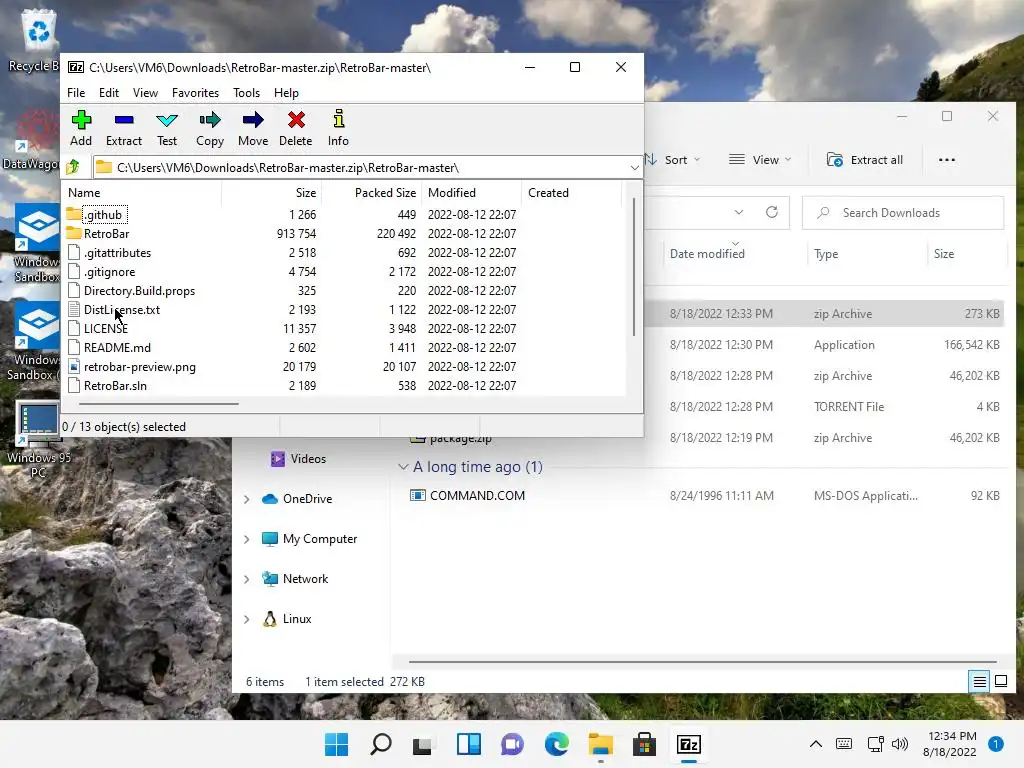Open Recycle Bin desktop icon
The height and width of the screenshot is (768, 1024).
(x=37, y=40)
